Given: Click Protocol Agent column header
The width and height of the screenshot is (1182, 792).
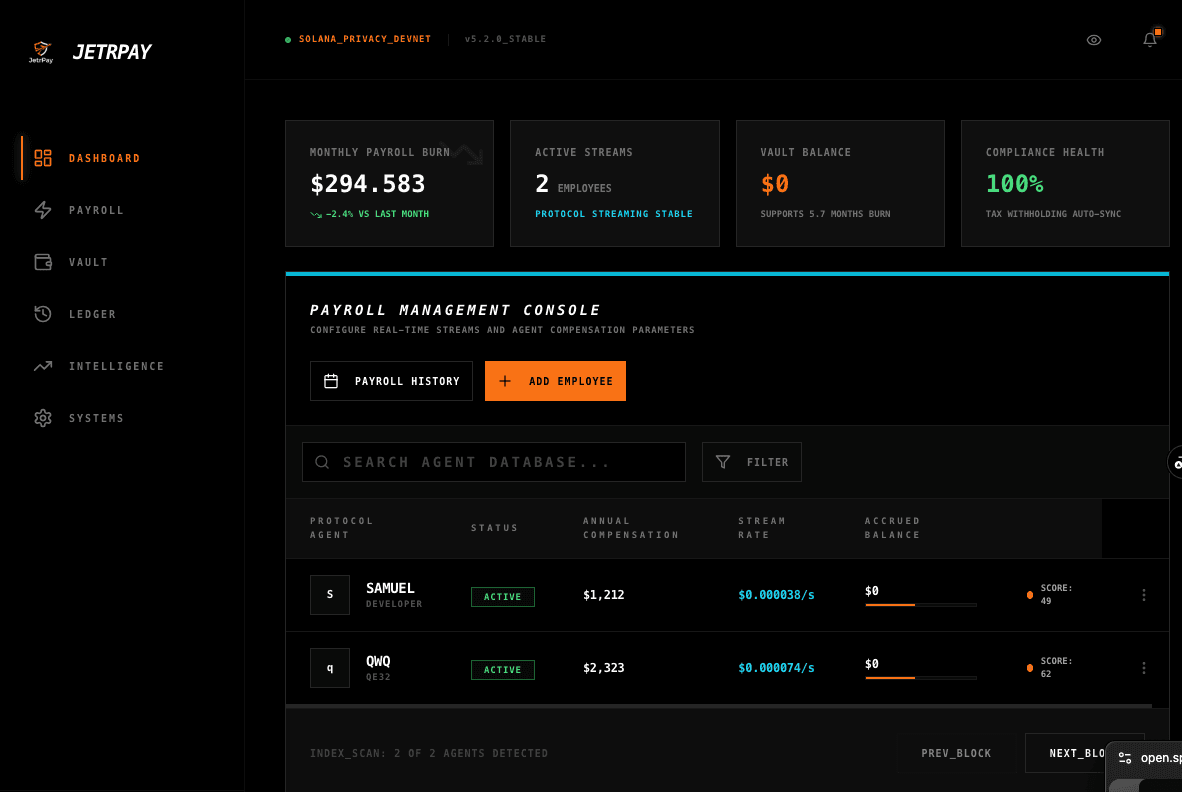Looking at the screenshot, I should click(341, 527).
